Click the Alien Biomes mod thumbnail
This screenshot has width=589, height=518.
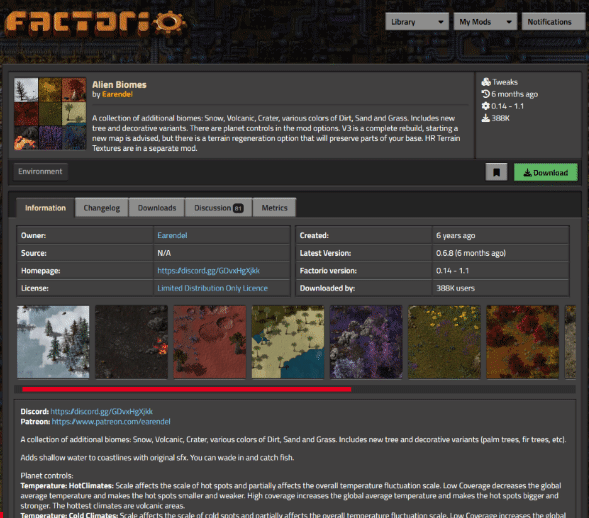coord(50,114)
